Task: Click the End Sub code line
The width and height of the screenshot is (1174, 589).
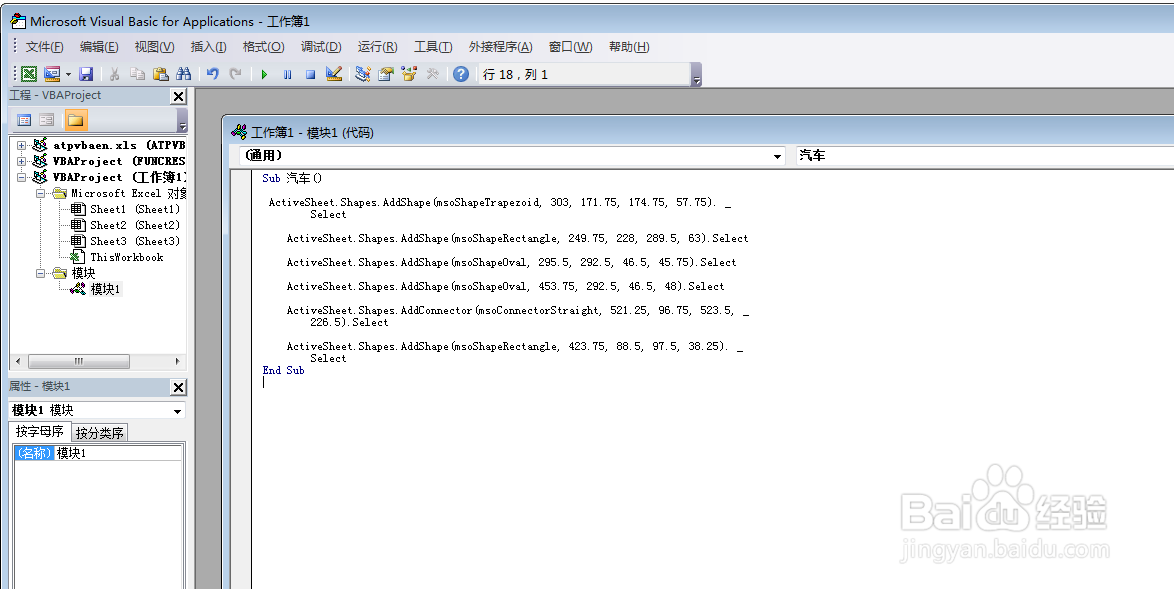Action: 284,370
